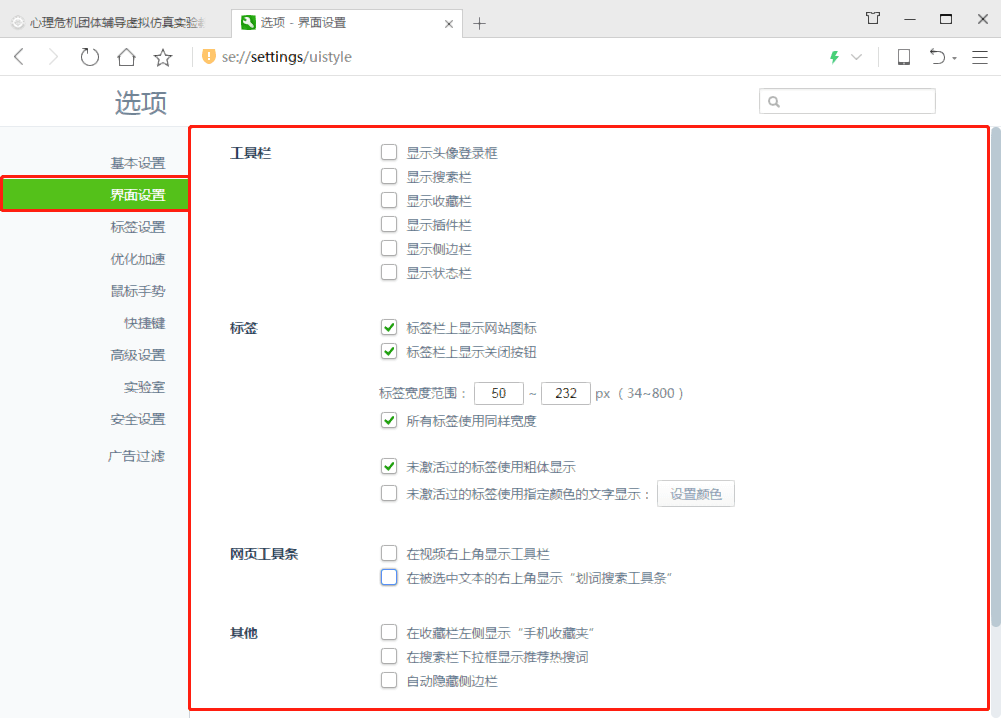
Task: Enable 显示收藏栏 checkbox
Action: 389,201
